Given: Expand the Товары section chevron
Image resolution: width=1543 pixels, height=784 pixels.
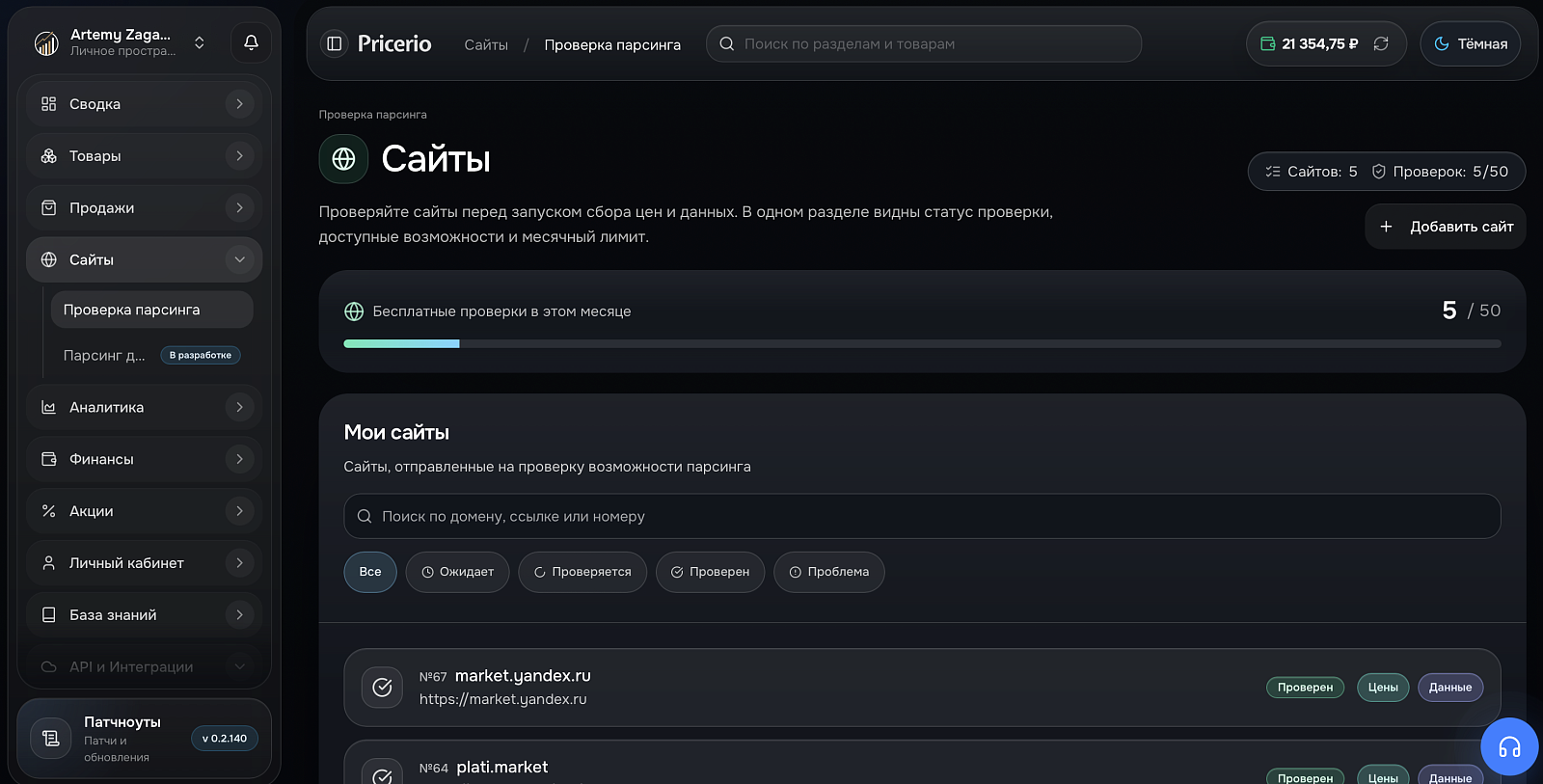Looking at the screenshot, I should coord(239,156).
